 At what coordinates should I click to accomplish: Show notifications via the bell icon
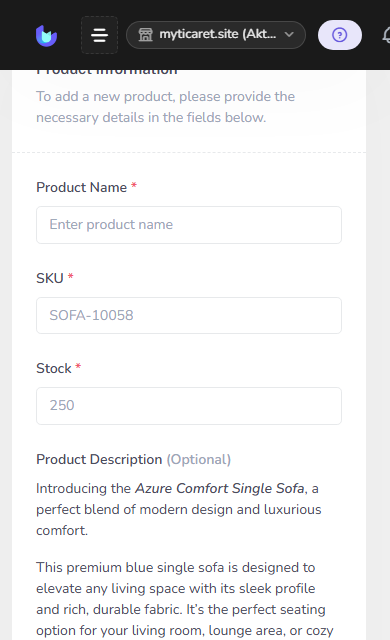coord(386,36)
